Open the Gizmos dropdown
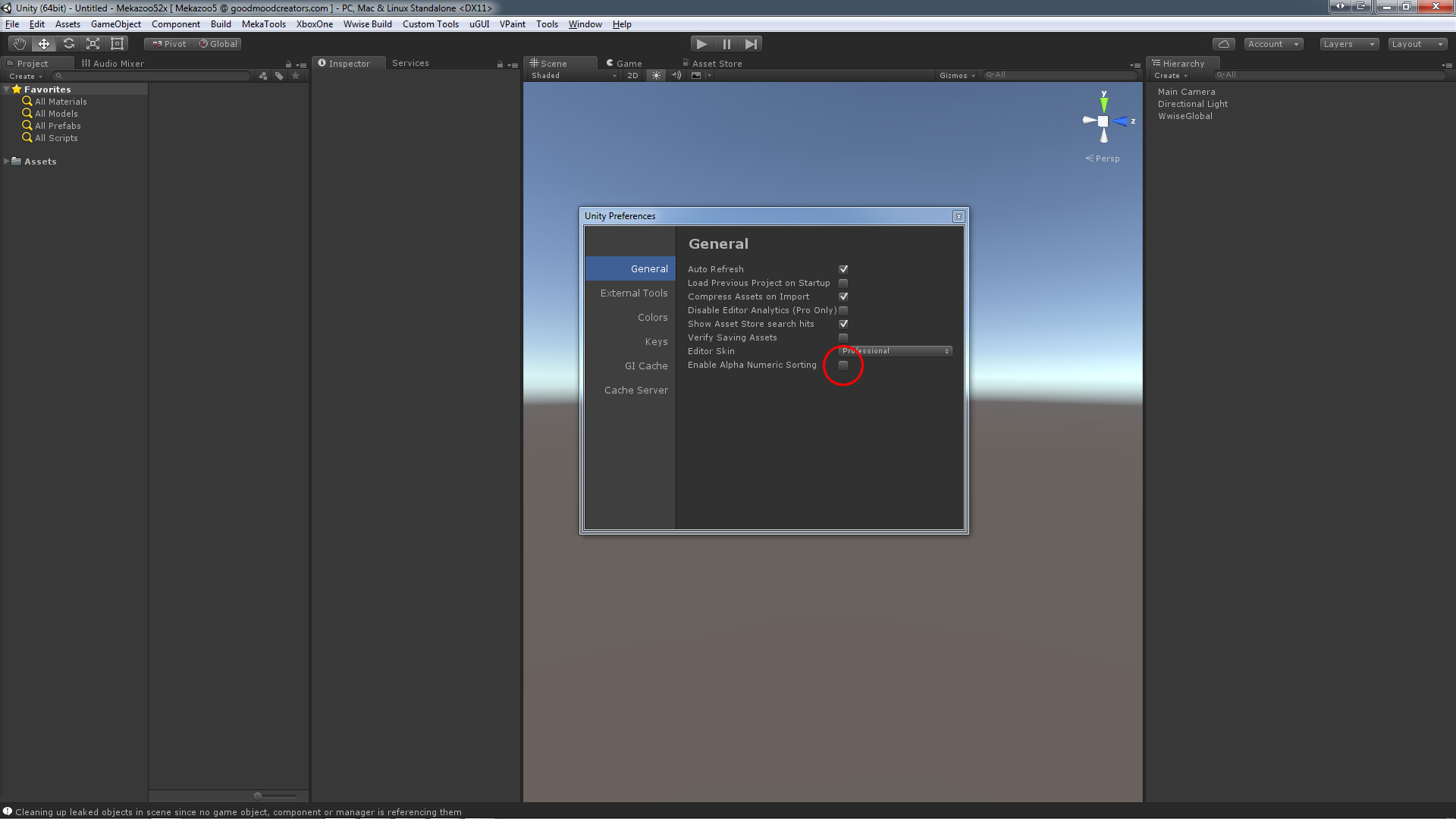 (x=955, y=75)
